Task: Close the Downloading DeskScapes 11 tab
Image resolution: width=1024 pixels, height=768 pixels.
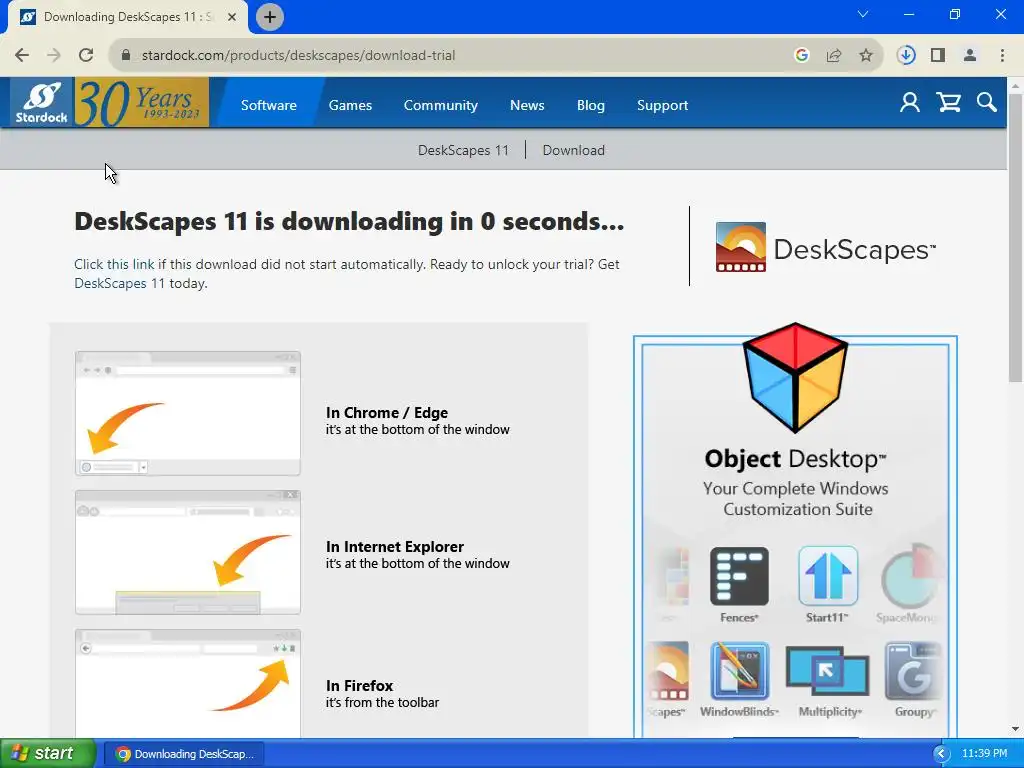Action: pos(232,17)
